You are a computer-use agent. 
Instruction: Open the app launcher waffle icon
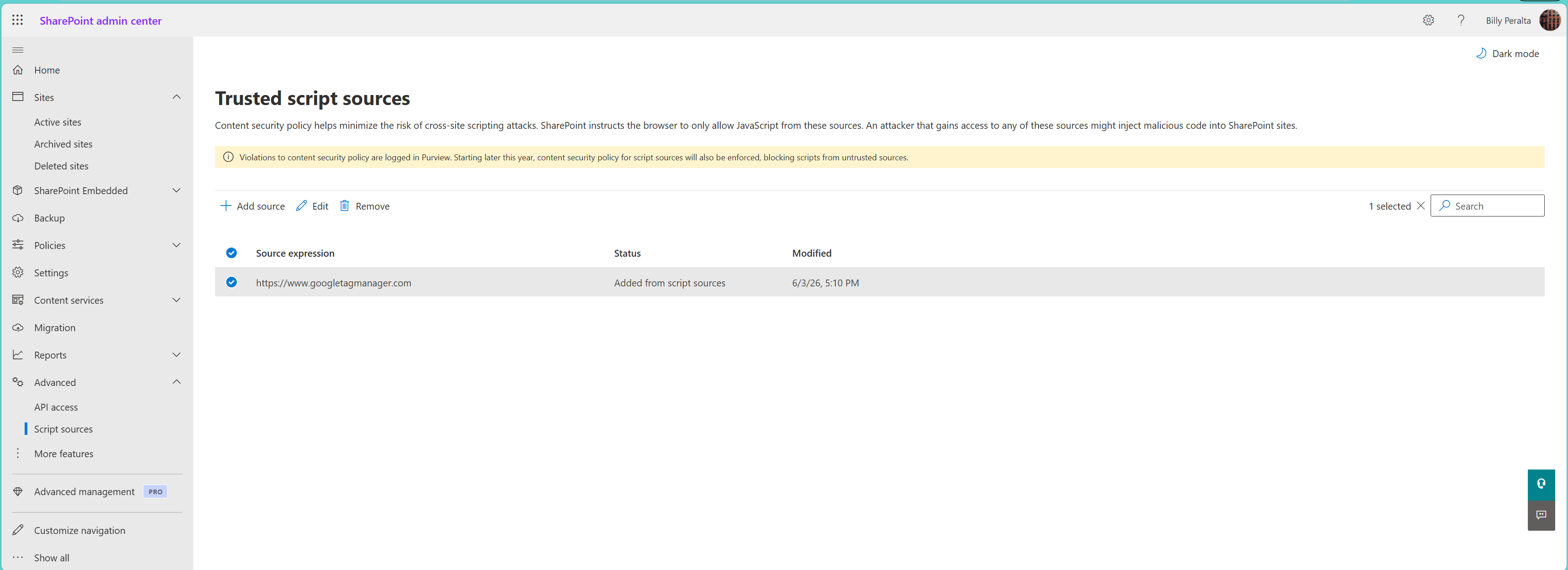[x=18, y=20]
